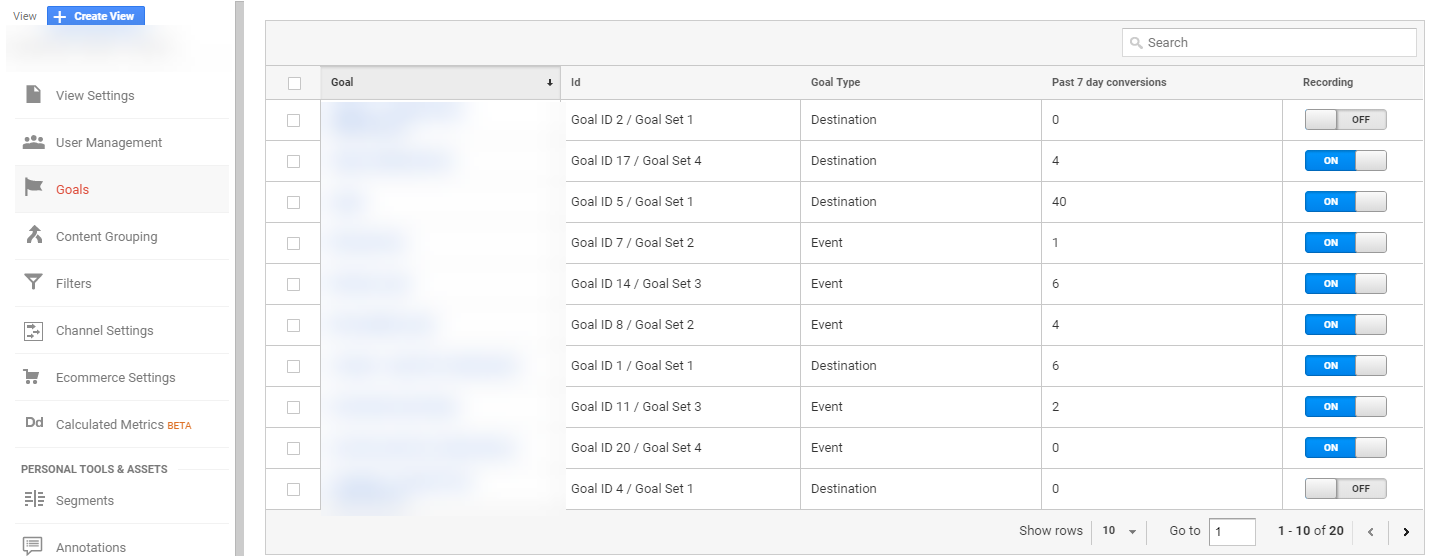Image resolution: width=1438 pixels, height=556 pixels.
Task: Click the Filters funnel icon
Action: click(x=34, y=283)
